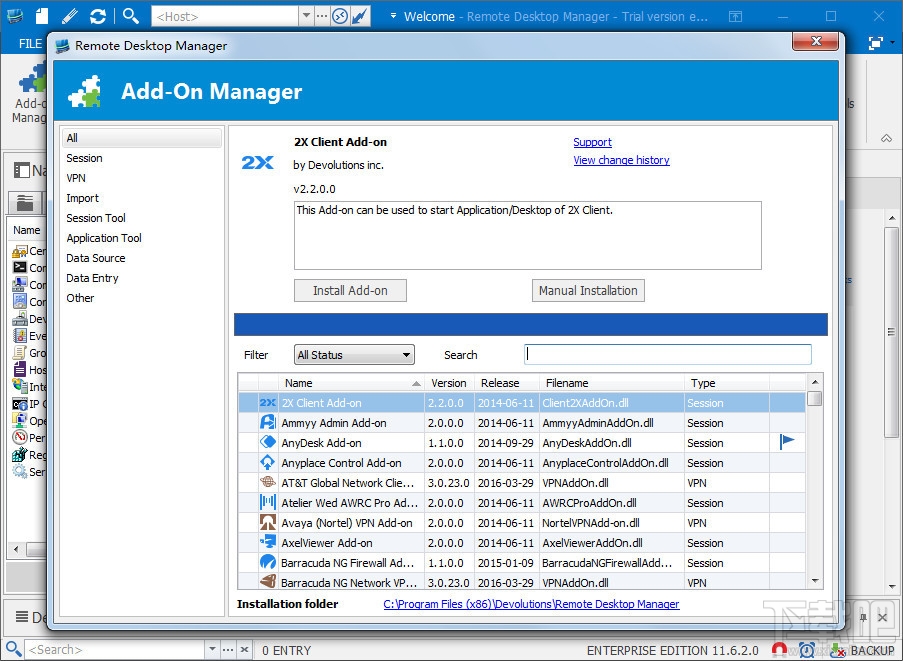This screenshot has height=661, width=903.
Task: Click the ellipsis button beside the Host field
Action: 322,16
